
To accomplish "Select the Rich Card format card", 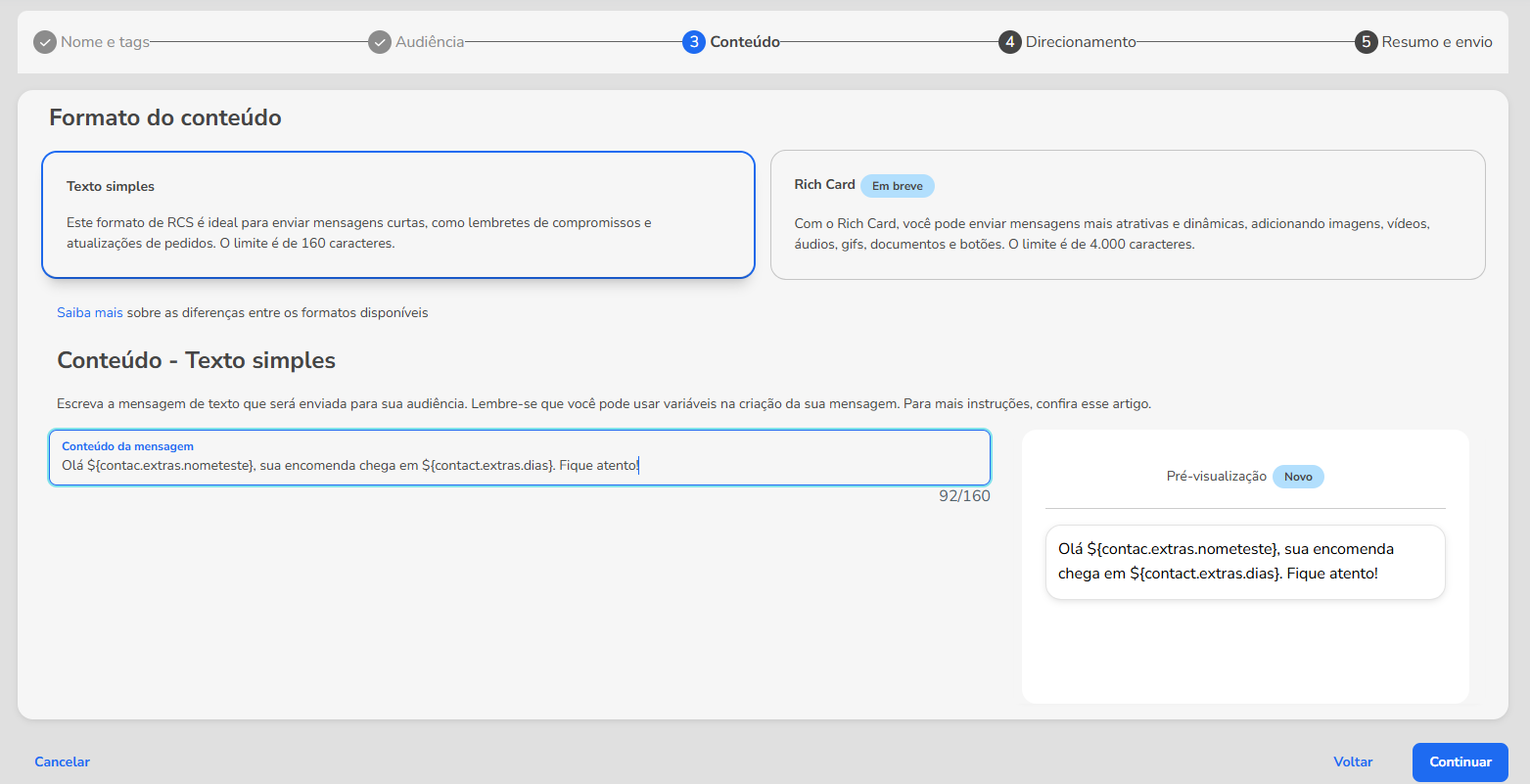I will [1128, 214].
